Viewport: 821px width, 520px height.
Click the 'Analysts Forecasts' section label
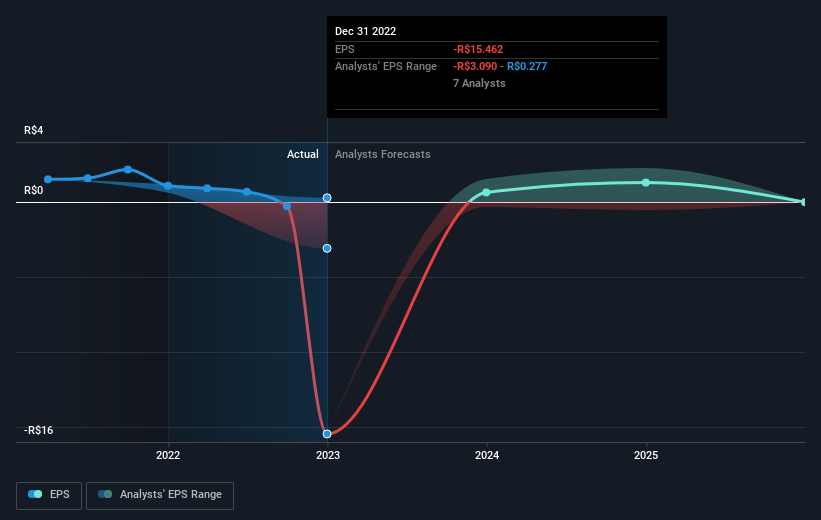click(x=383, y=154)
